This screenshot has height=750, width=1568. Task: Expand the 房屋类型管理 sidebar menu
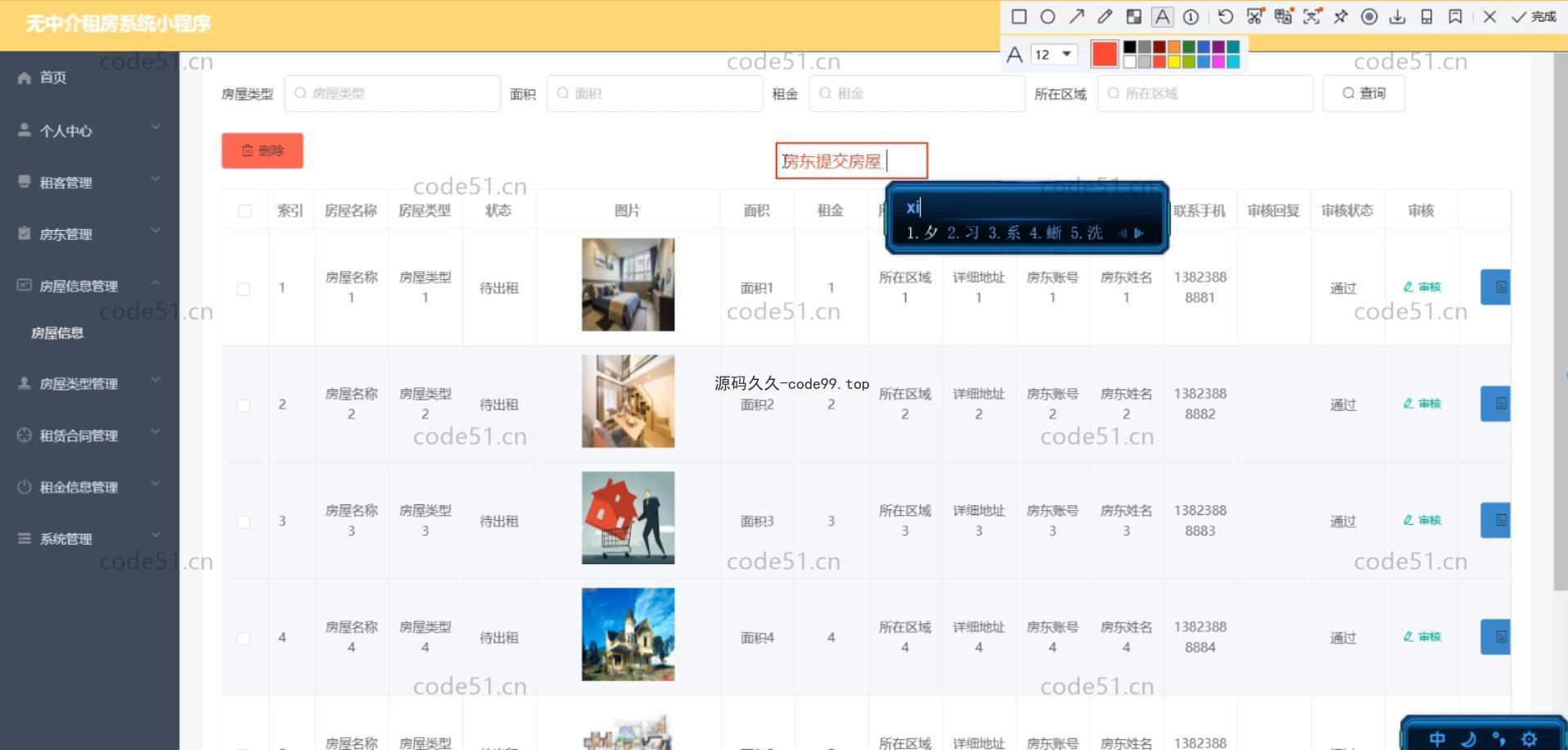tap(89, 383)
